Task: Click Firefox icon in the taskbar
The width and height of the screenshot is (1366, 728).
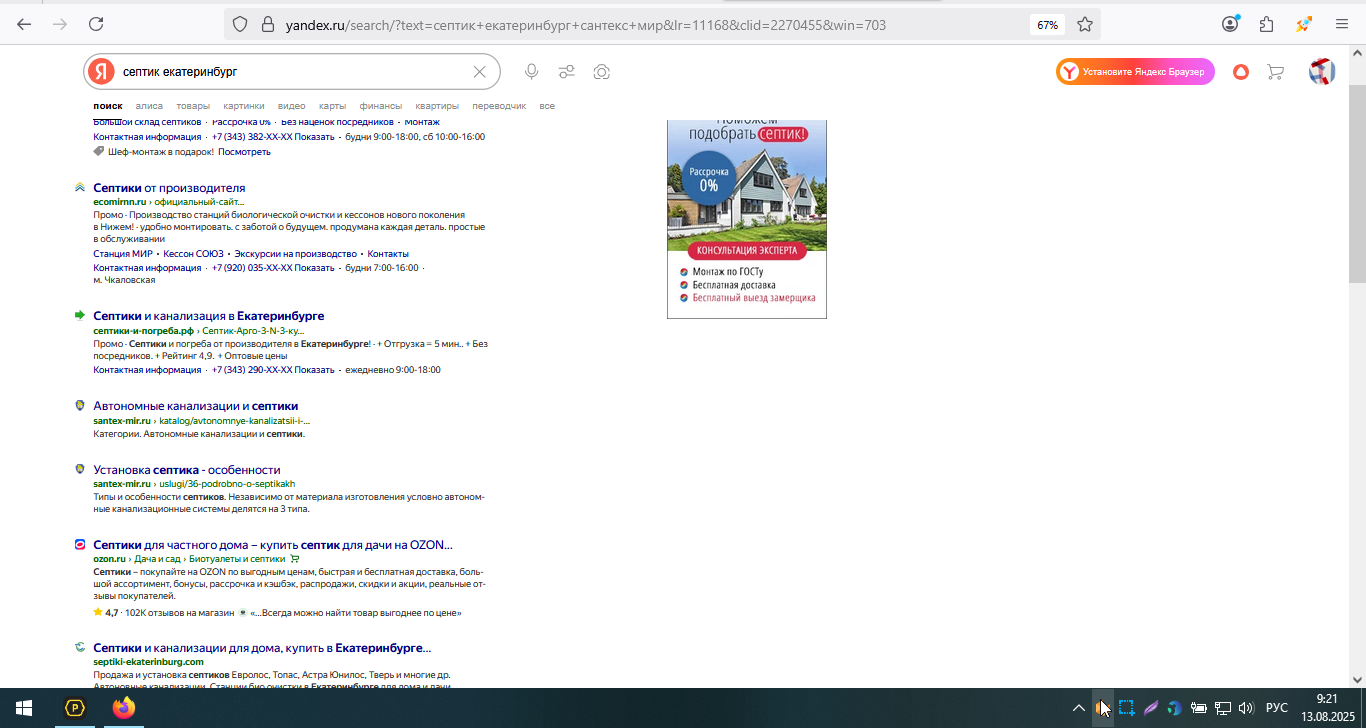Action: (x=124, y=708)
